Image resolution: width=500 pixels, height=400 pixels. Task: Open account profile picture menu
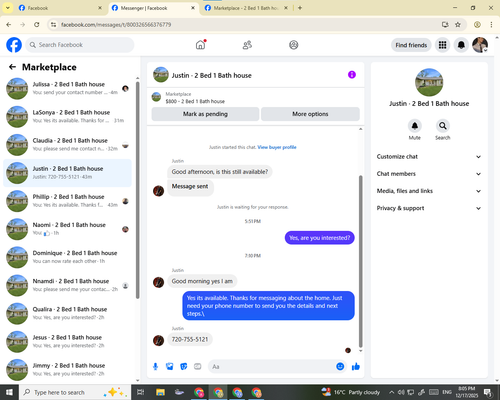480,45
